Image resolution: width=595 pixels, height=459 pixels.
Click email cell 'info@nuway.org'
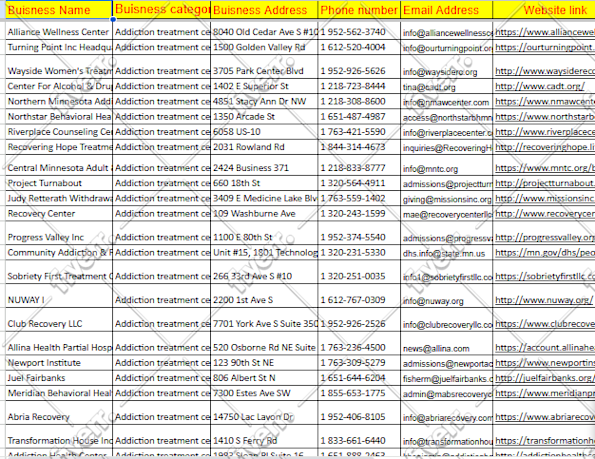(x=447, y=296)
